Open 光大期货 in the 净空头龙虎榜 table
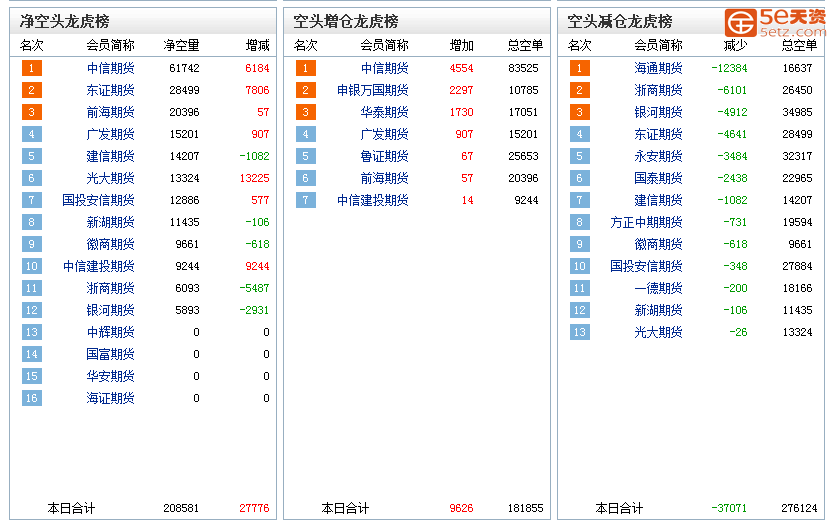Viewport: 832px width, 529px height. pyautogui.click(x=110, y=178)
